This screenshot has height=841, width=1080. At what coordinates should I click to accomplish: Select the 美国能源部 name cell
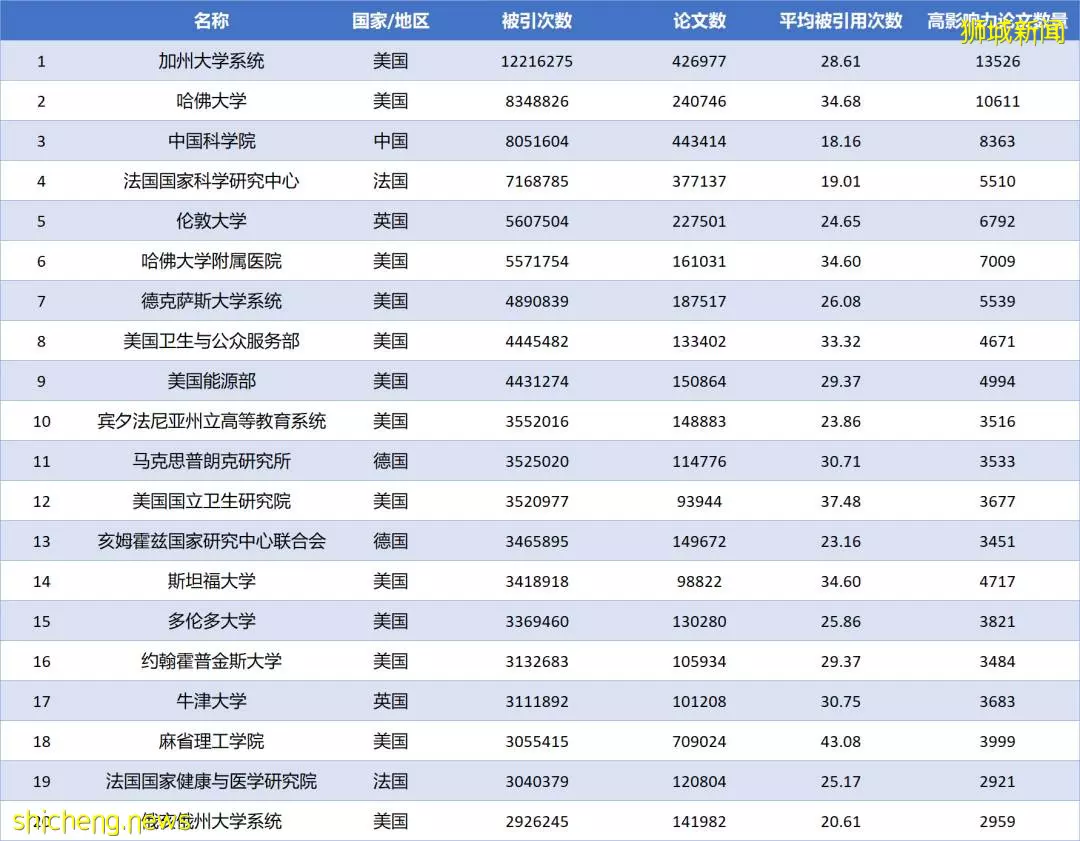[211, 381]
